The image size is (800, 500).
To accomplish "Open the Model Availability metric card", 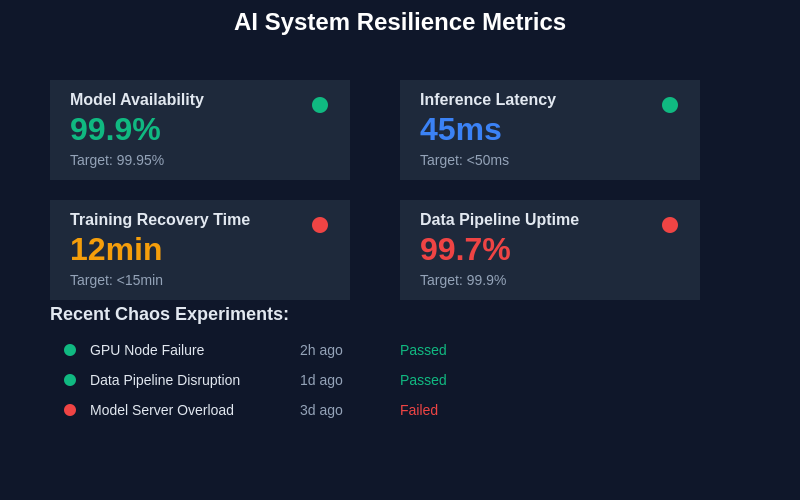I will 200,130.
